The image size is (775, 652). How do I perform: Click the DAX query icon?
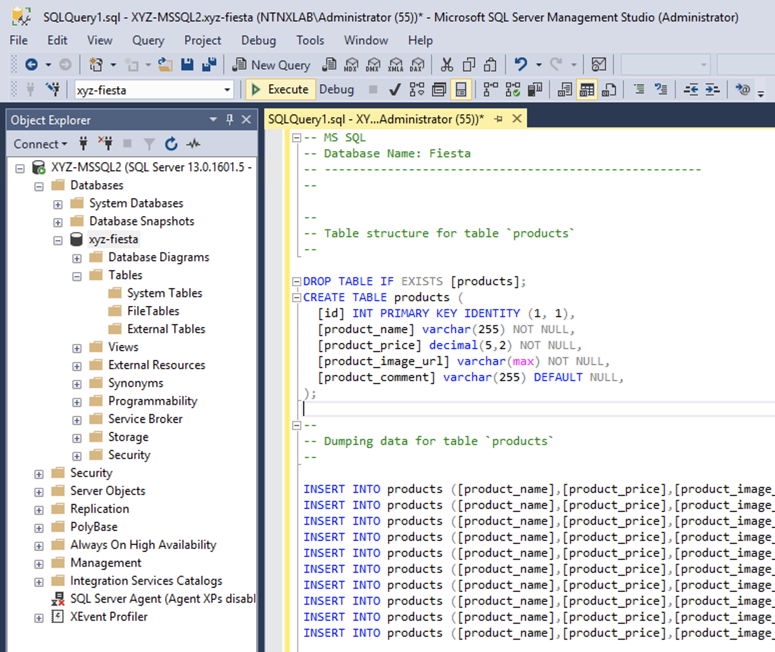418,65
